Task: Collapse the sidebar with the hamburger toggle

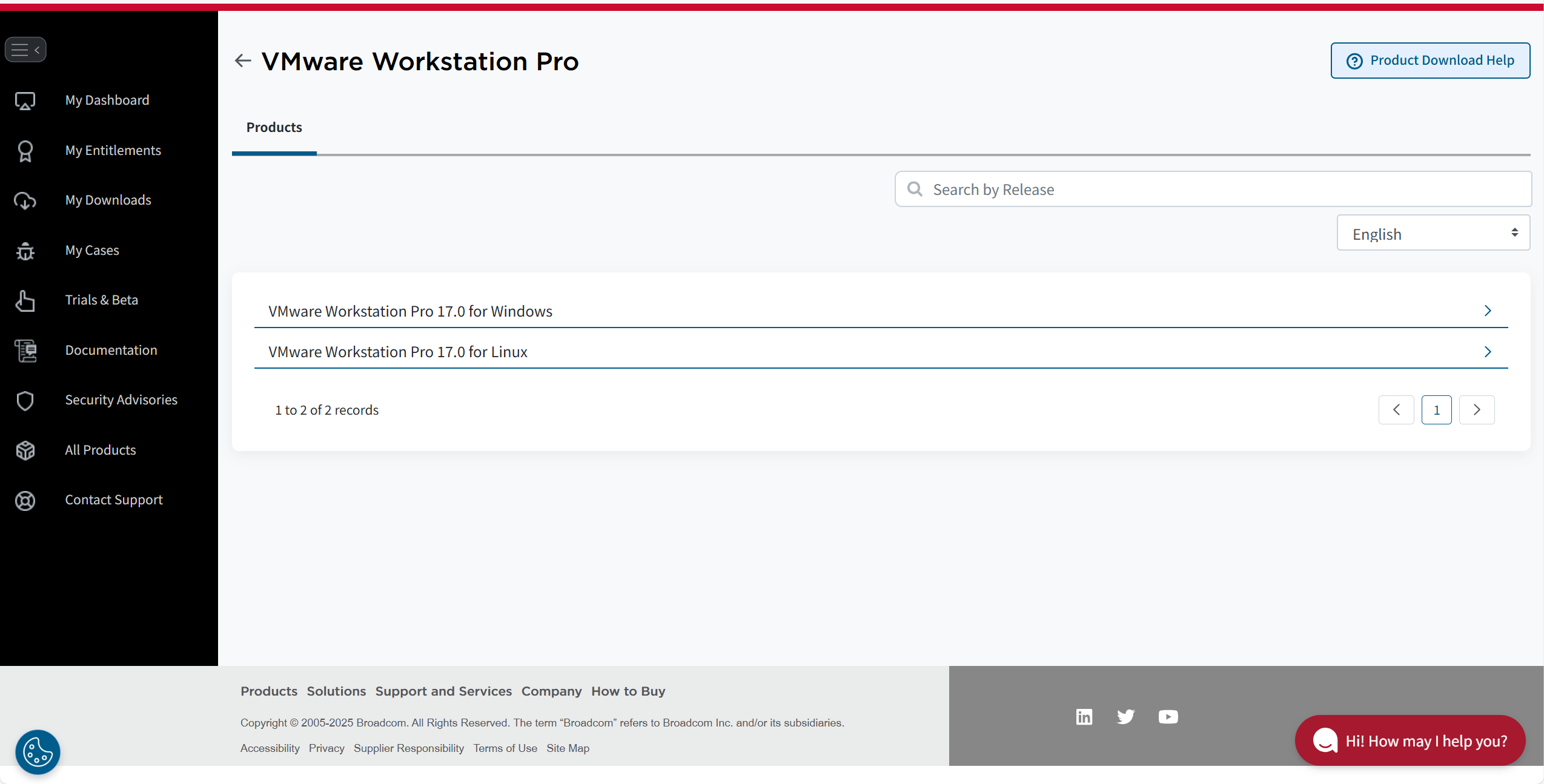Action: coord(25,49)
